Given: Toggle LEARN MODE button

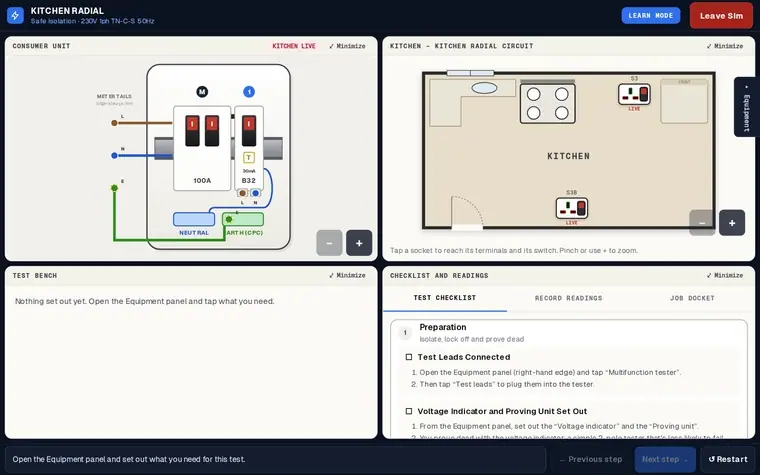Looking at the screenshot, I should [650, 16].
